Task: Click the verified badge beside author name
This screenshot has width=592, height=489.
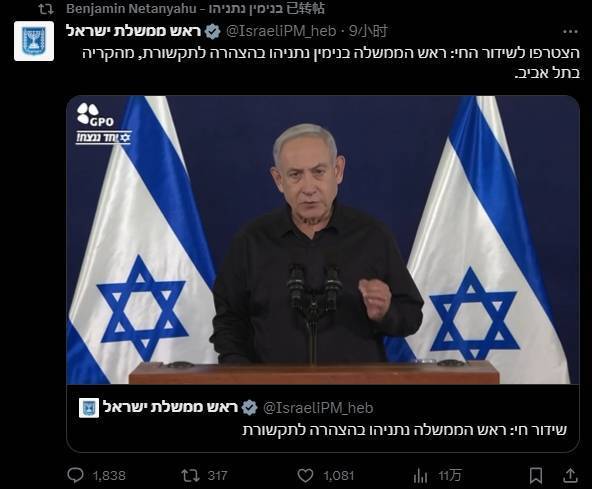Action: (213, 31)
